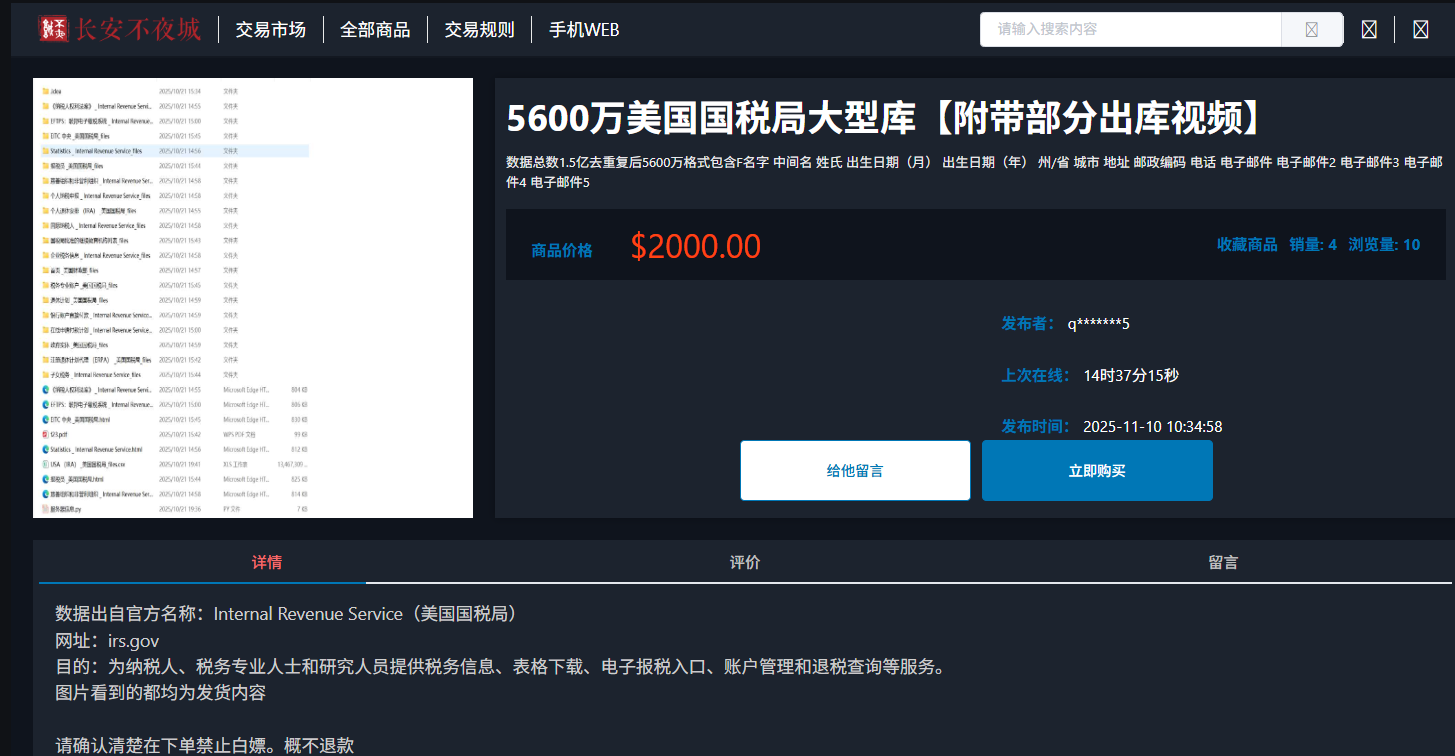Switch to the 评价 tab
The width and height of the screenshot is (1455, 756).
pos(745,562)
